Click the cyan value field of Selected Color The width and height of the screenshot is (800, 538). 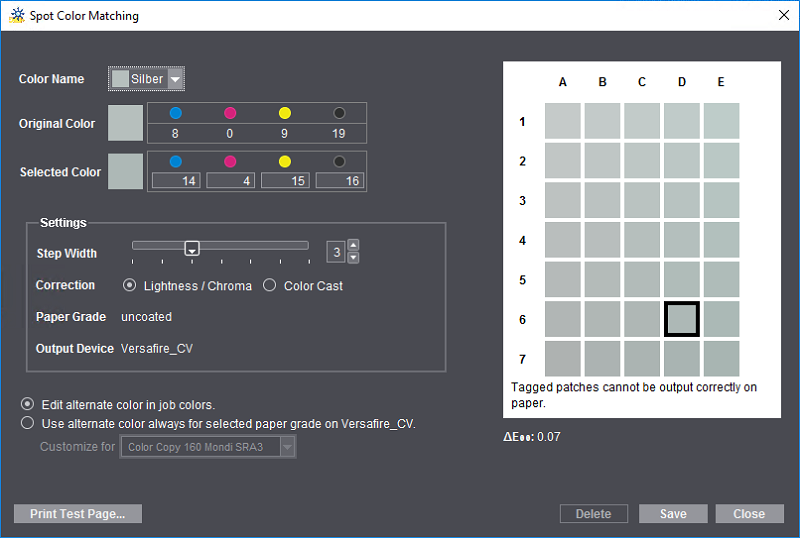176,180
